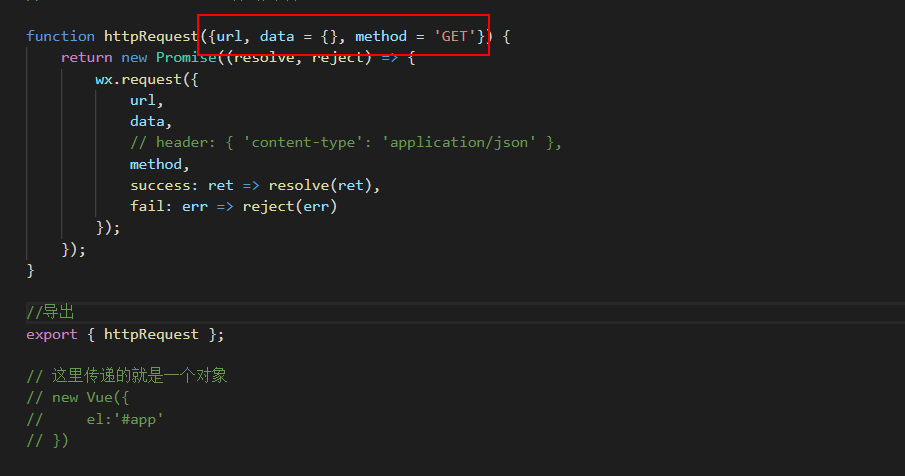
Task: Place cursor on 'url' destructured parameter
Action: [229, 36]
